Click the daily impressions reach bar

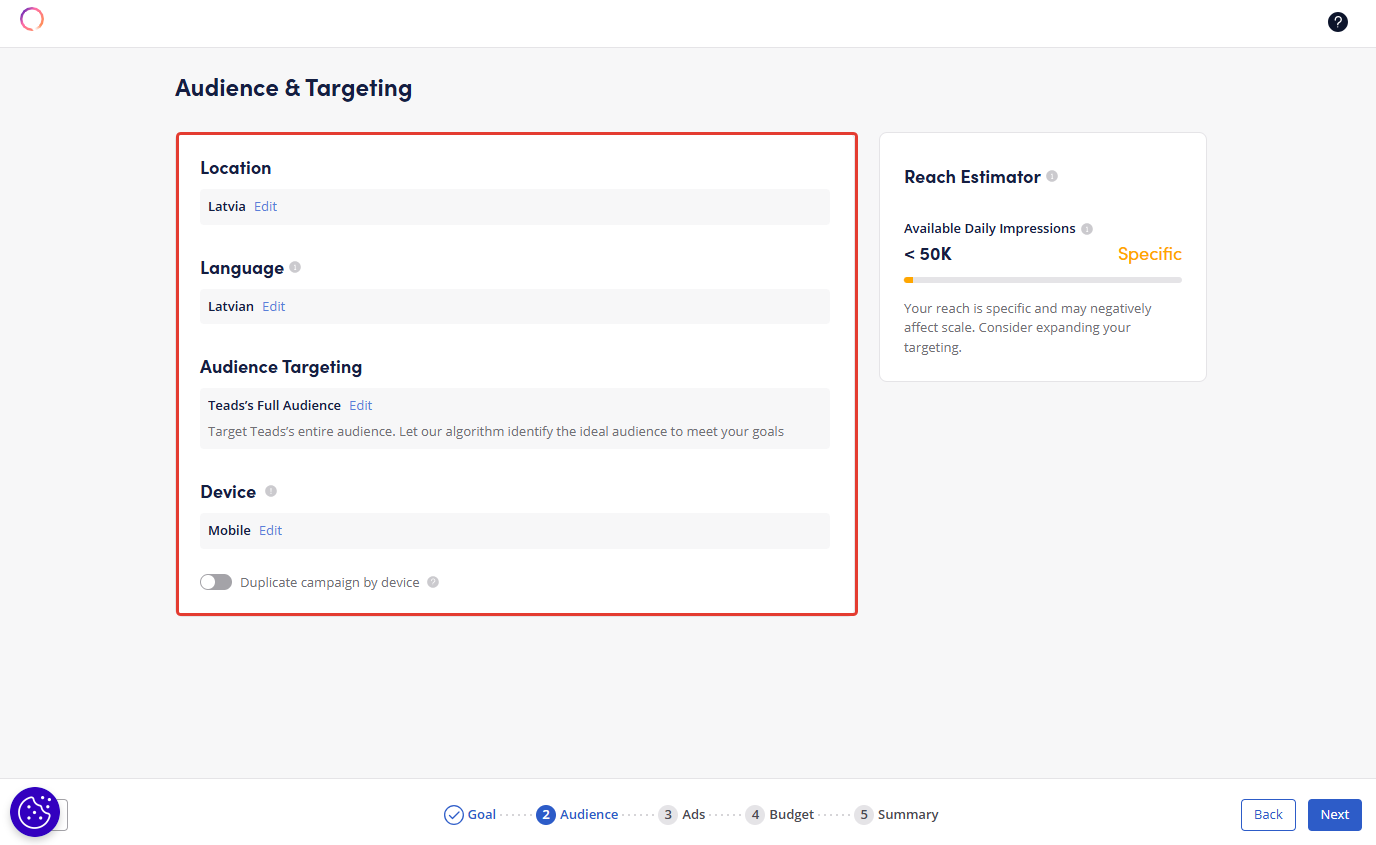tap(1042, 280)
